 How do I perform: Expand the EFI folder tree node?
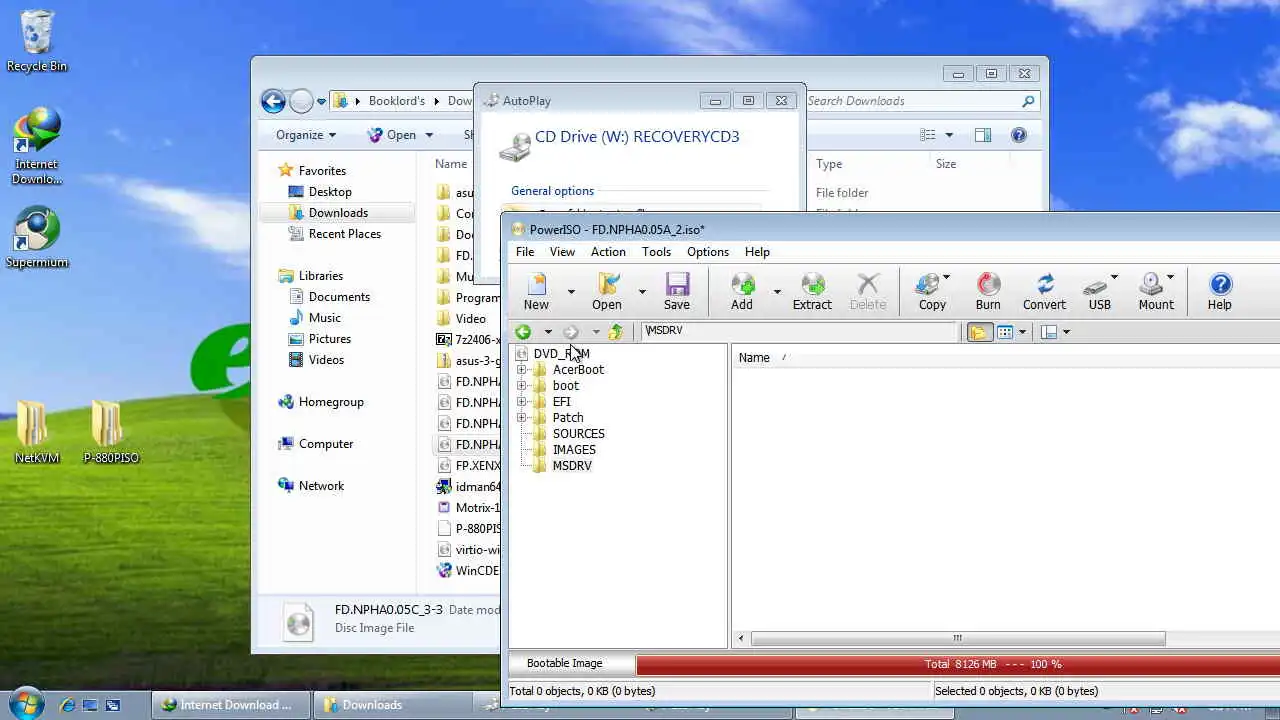pyautogui.click(x=521, y=402)
